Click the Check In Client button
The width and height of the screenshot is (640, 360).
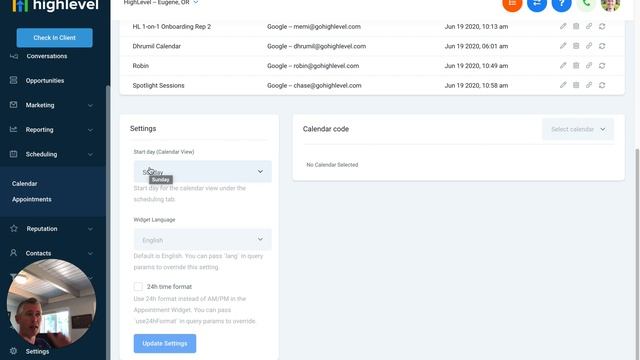click(x=54, y=38)
